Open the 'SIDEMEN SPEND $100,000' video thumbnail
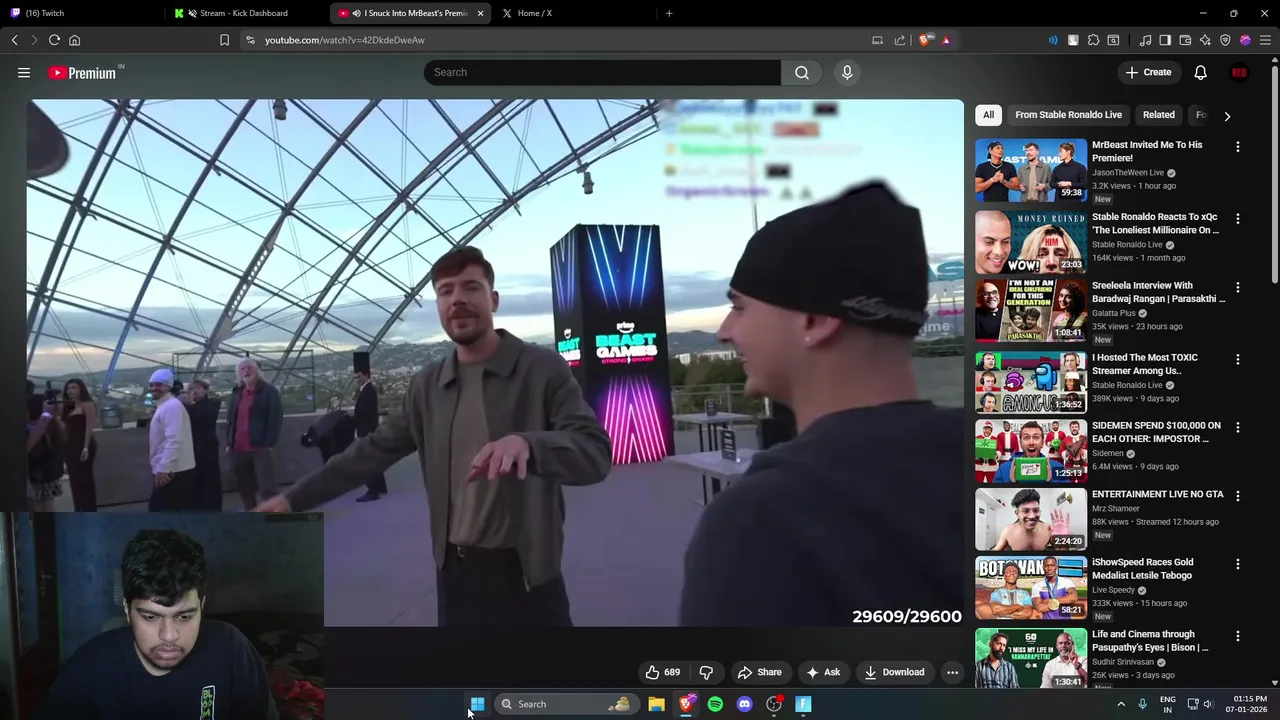This screenshot has height=720, width=1280. (1031, 450)
